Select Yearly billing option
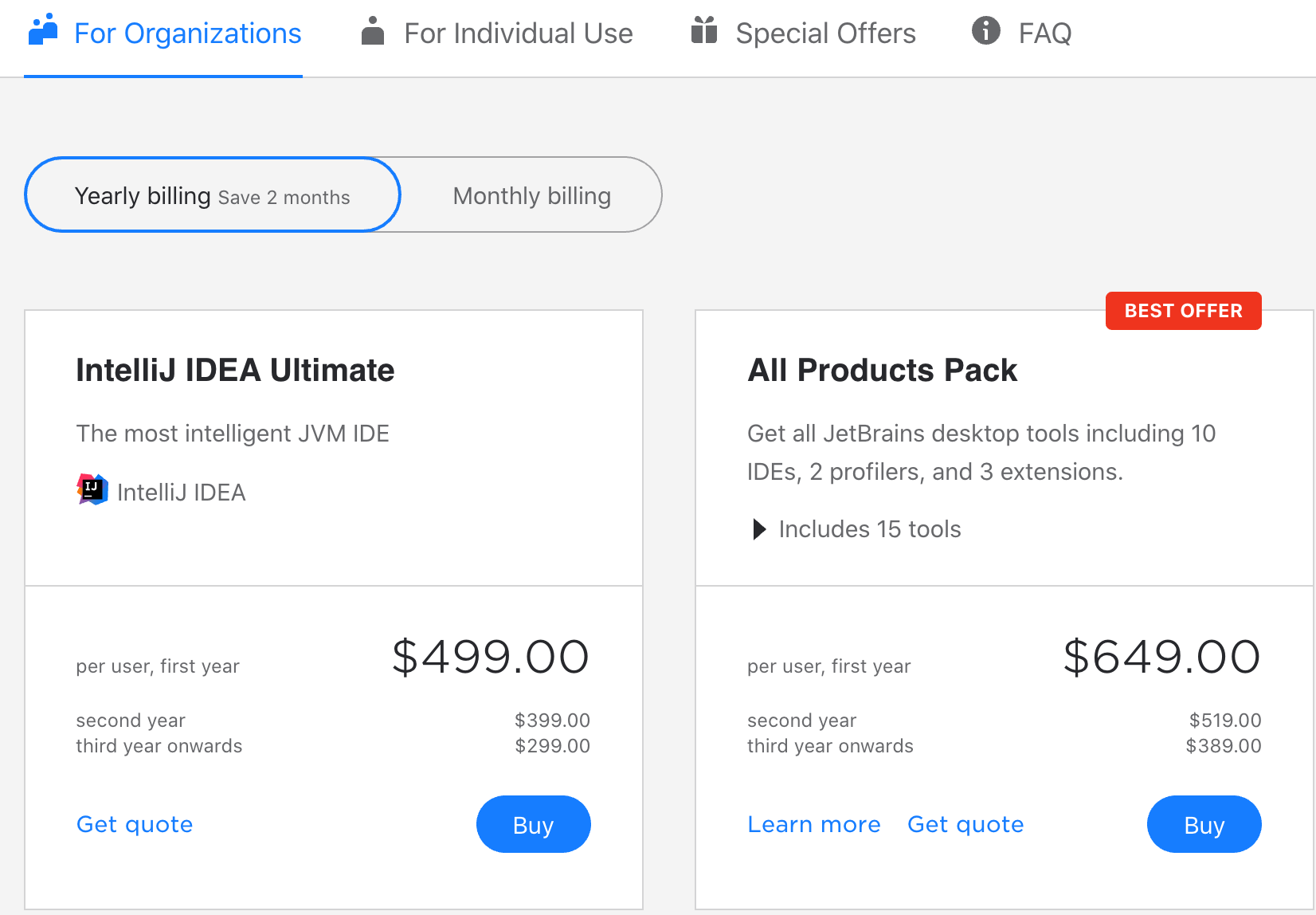The image size is (1316, 915). click(x=213, y=195)
